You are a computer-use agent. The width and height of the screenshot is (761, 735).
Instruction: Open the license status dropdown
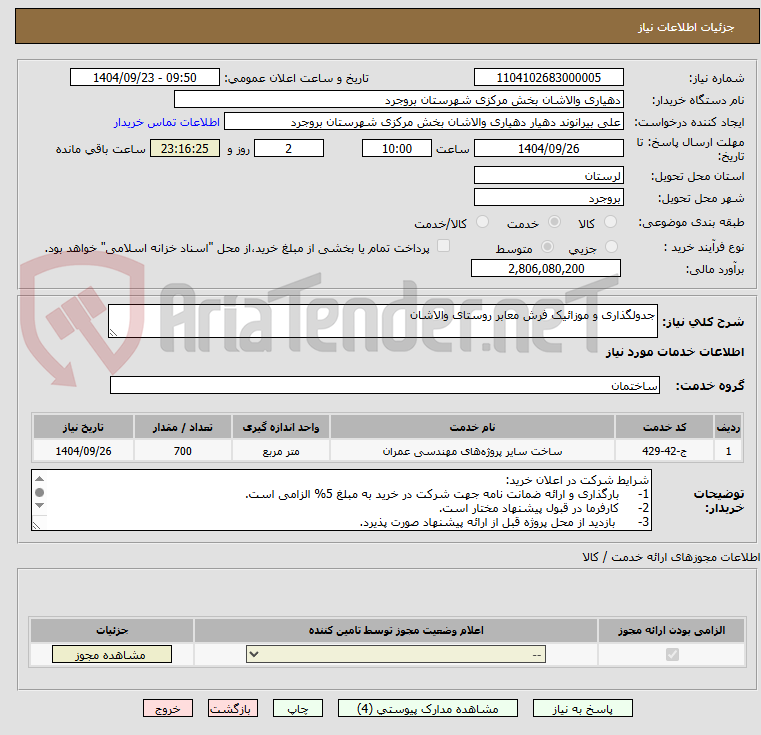coord(396,654)
